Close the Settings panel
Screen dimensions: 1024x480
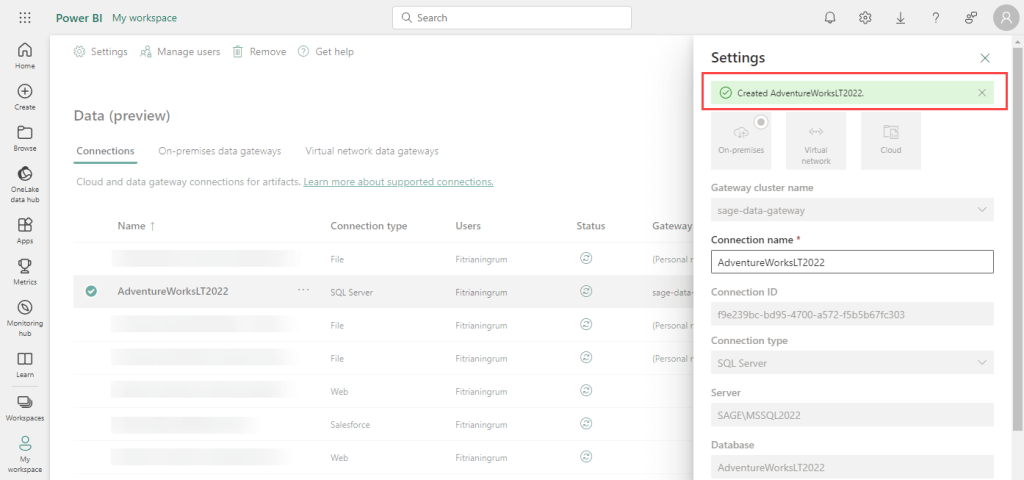[x=985, y=58]
